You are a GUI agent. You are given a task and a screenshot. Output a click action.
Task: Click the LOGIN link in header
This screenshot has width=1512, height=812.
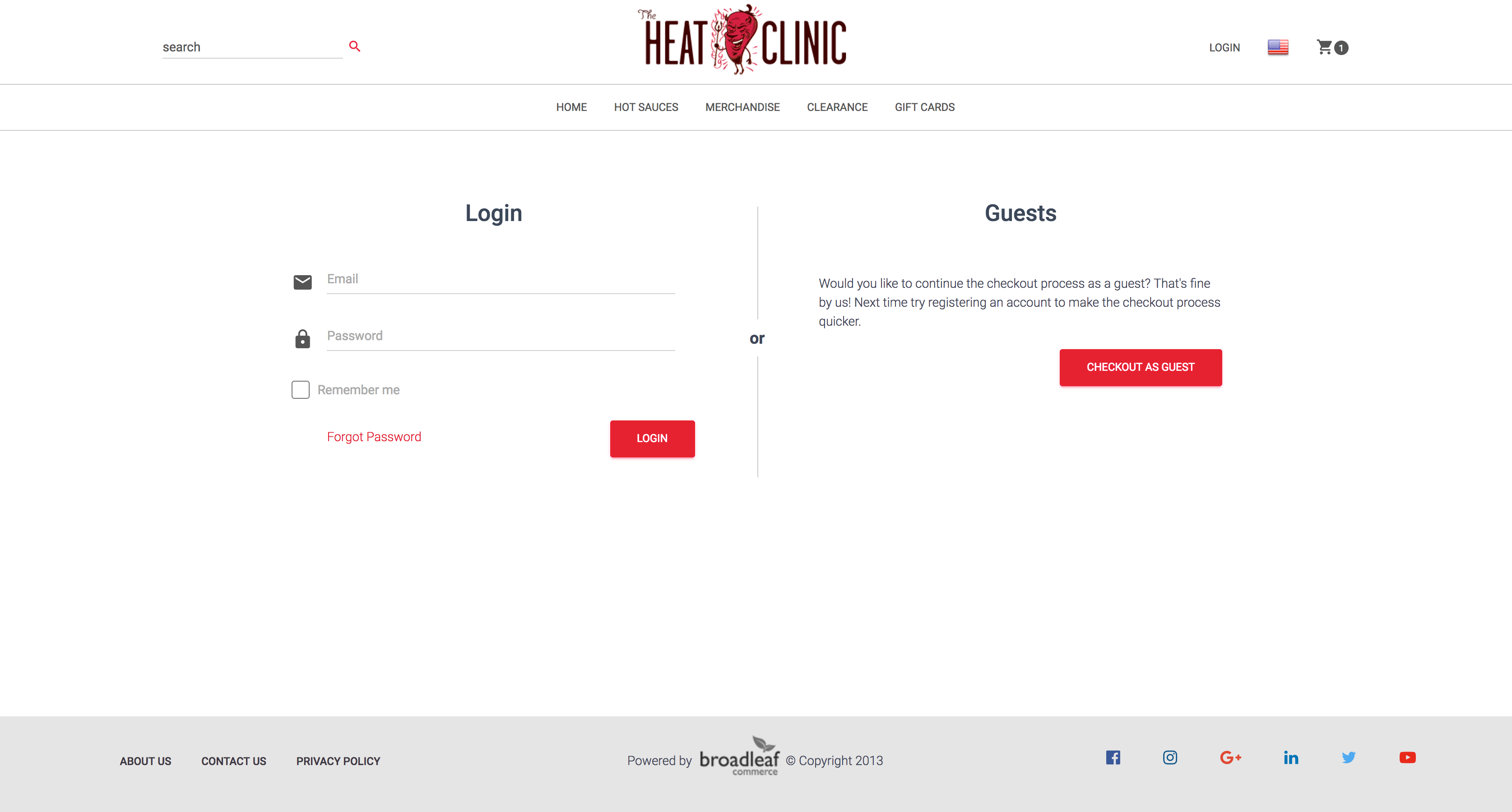point(1223,47)
